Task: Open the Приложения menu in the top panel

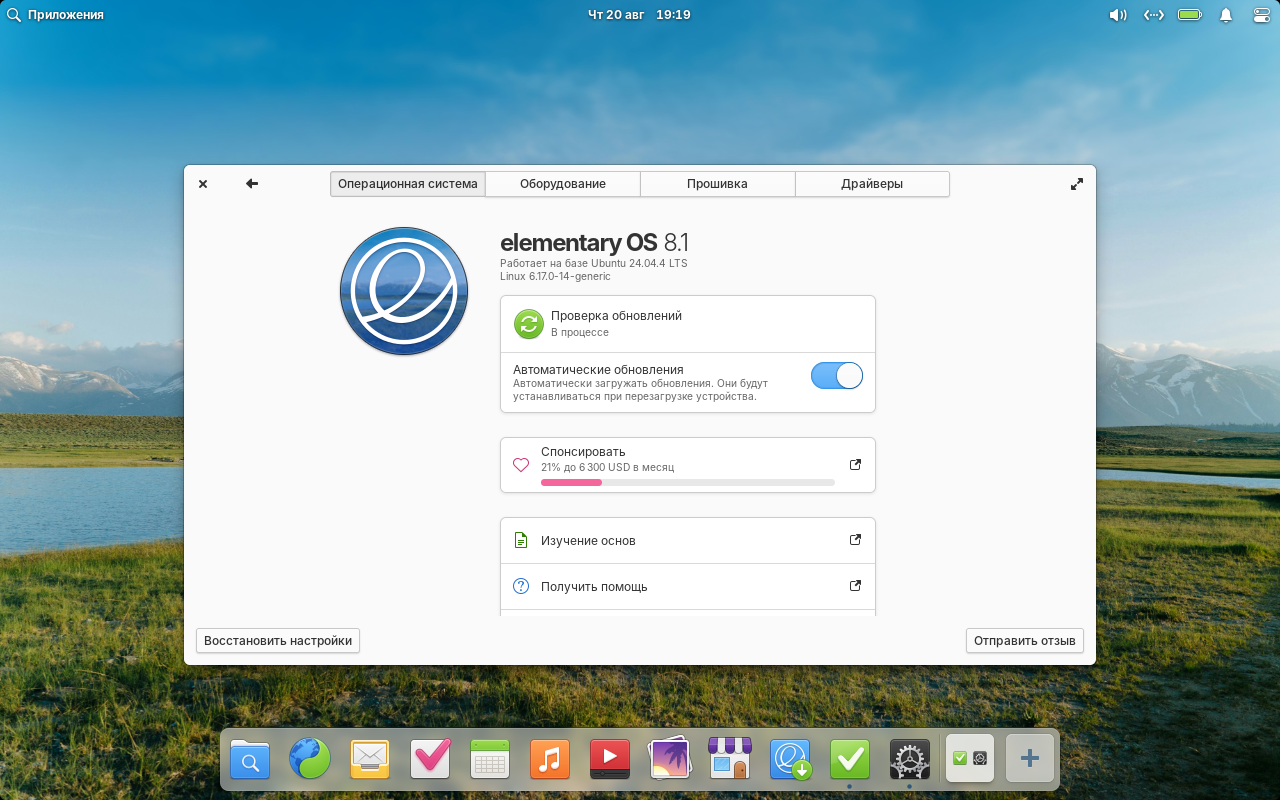Action: tap(56, 15)
